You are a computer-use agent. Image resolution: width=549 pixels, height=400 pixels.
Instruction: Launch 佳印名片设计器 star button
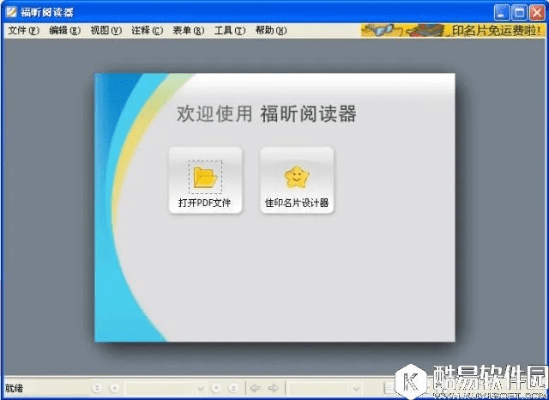click(x=297, y=180)
